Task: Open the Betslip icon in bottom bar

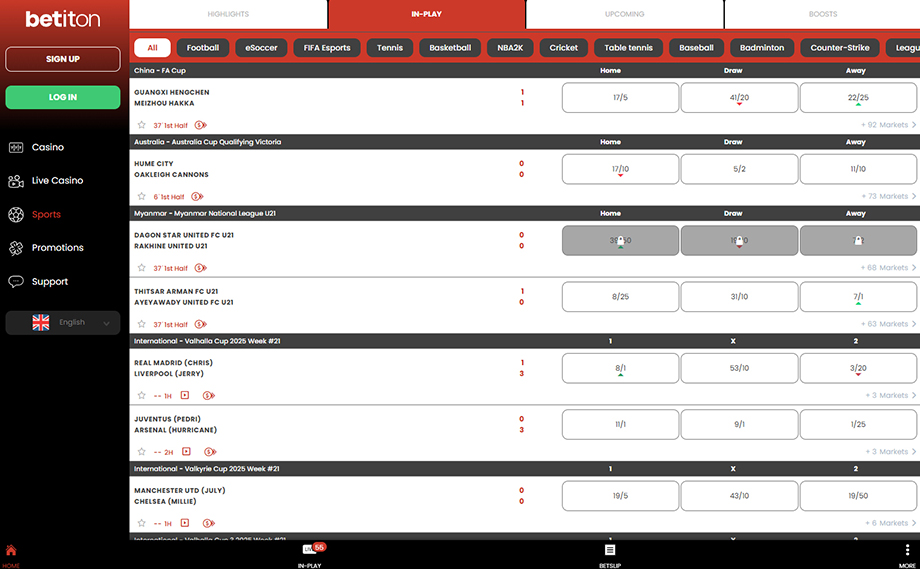Action: (610, 550)
